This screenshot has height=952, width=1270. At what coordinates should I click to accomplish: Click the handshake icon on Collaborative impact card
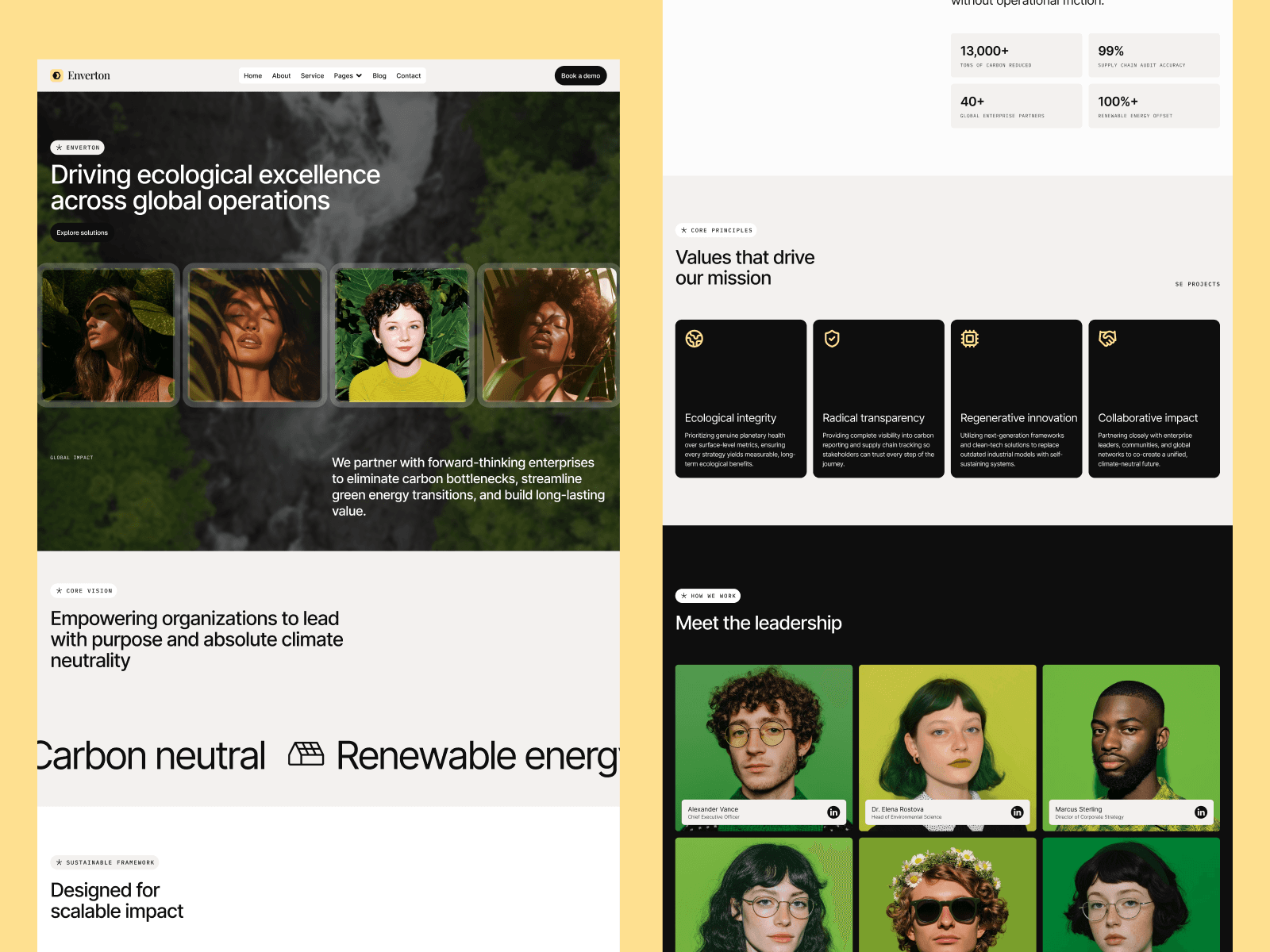pyautogui.click(x=1107, y=339)
